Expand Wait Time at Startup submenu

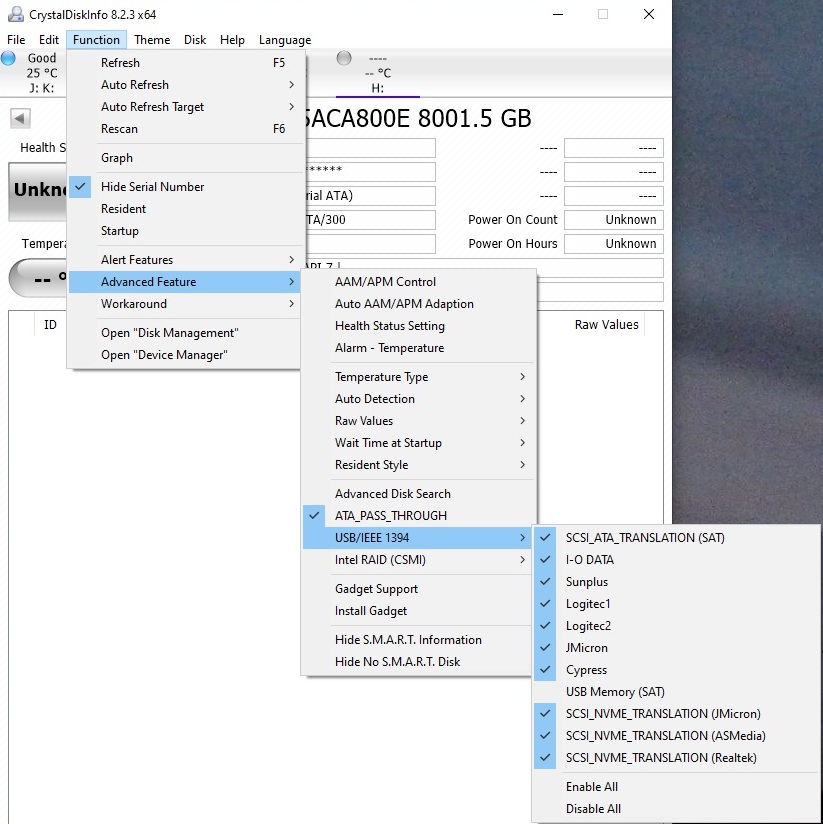(x=419, y=443)
